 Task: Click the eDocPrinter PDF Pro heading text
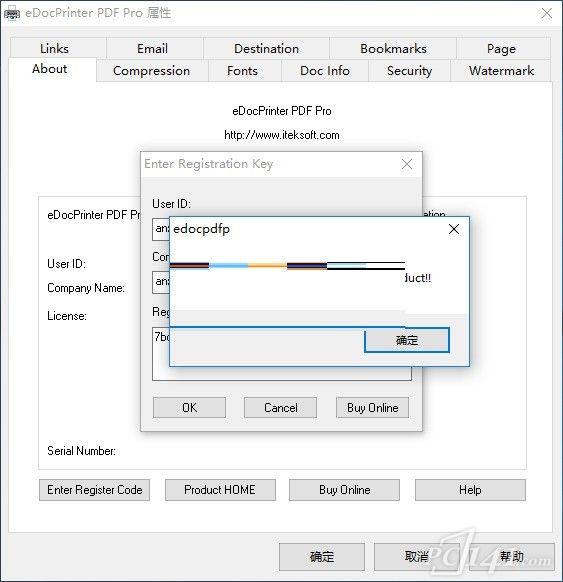pos(282,111)
